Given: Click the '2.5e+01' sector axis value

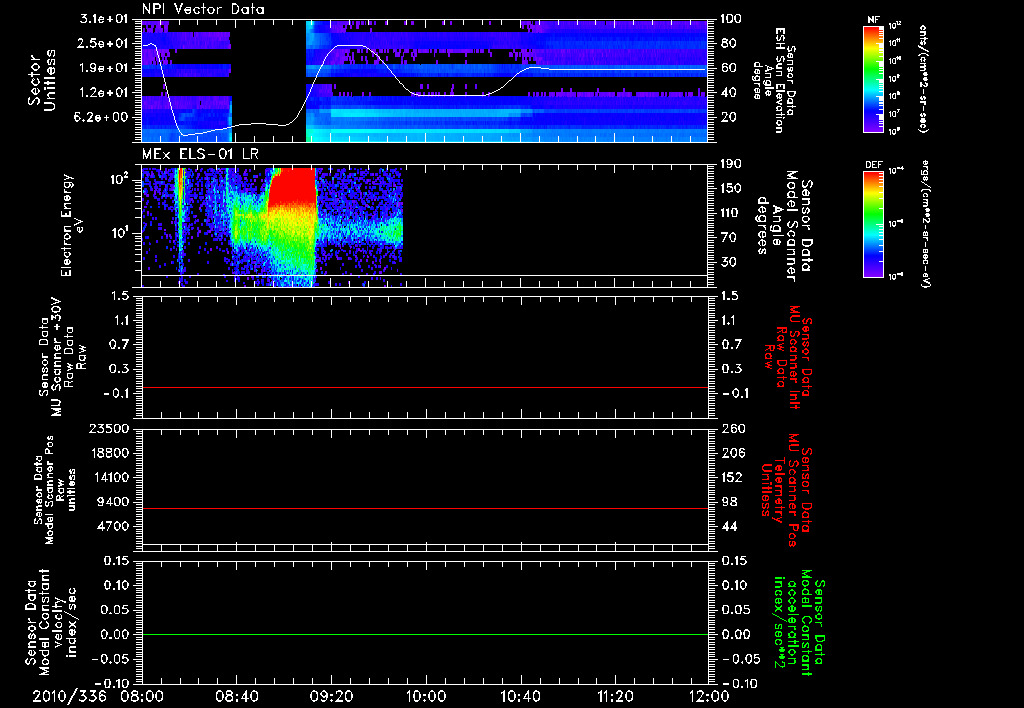Looking at the screenshot, I should (104, 43).
